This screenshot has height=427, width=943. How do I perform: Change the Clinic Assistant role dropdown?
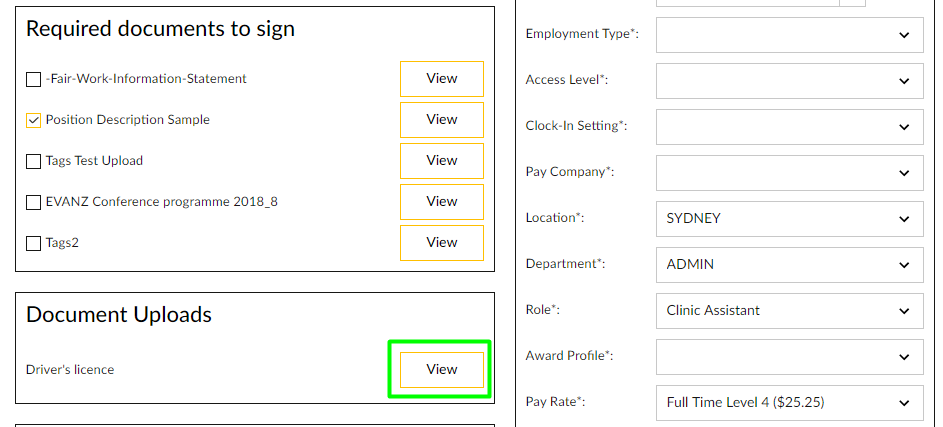[x=789, y=310]
